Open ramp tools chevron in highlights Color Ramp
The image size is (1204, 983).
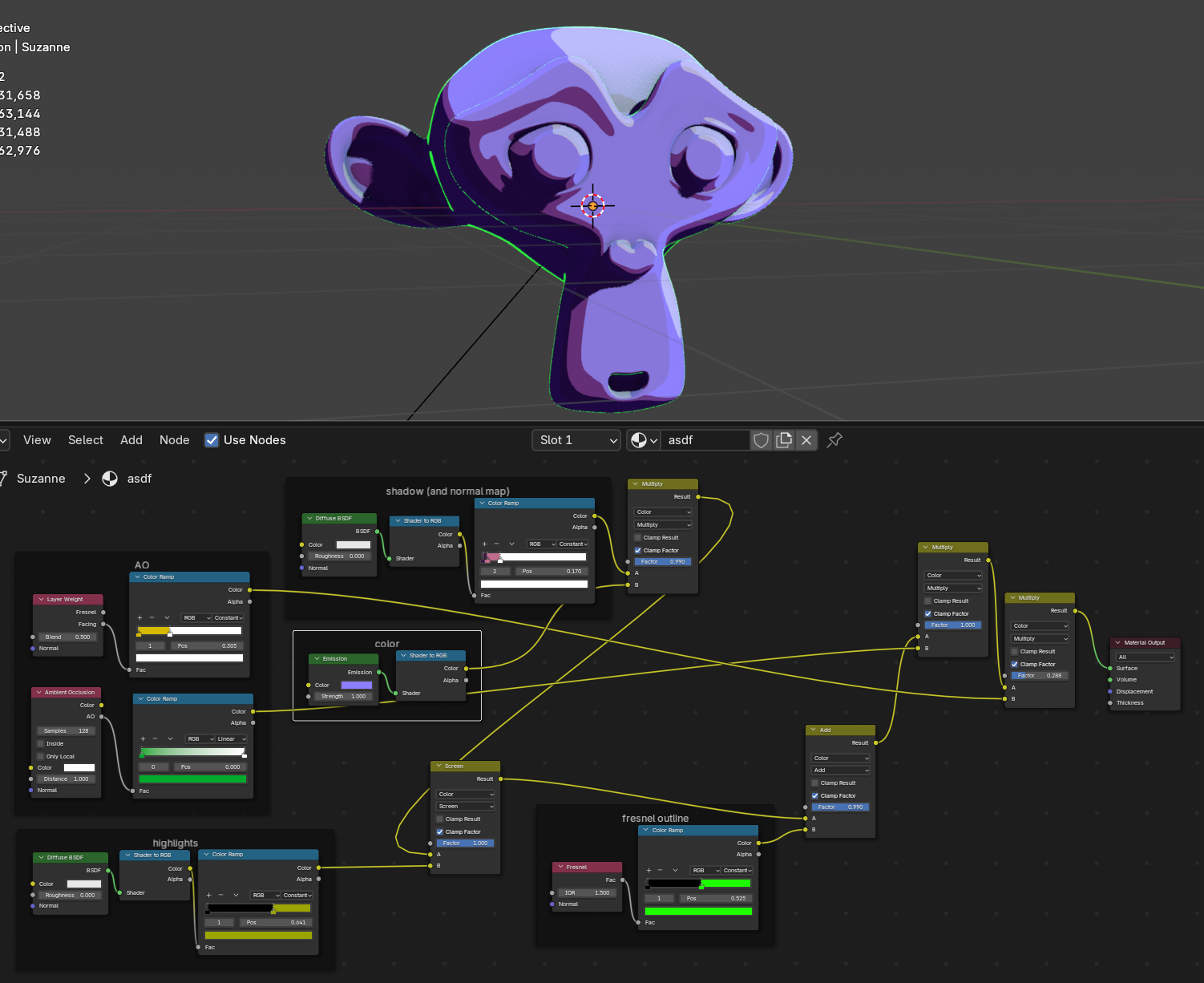tap(236, 895)
